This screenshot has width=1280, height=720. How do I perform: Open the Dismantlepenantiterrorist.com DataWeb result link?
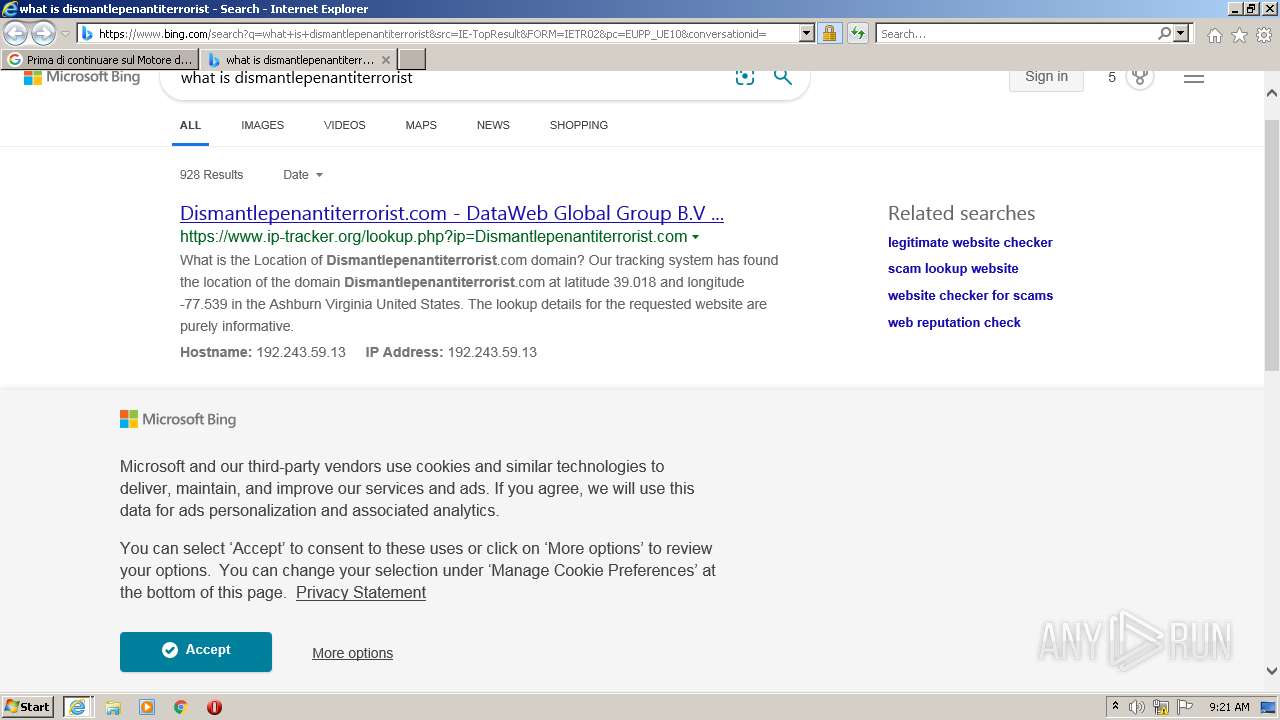[452, 213]
